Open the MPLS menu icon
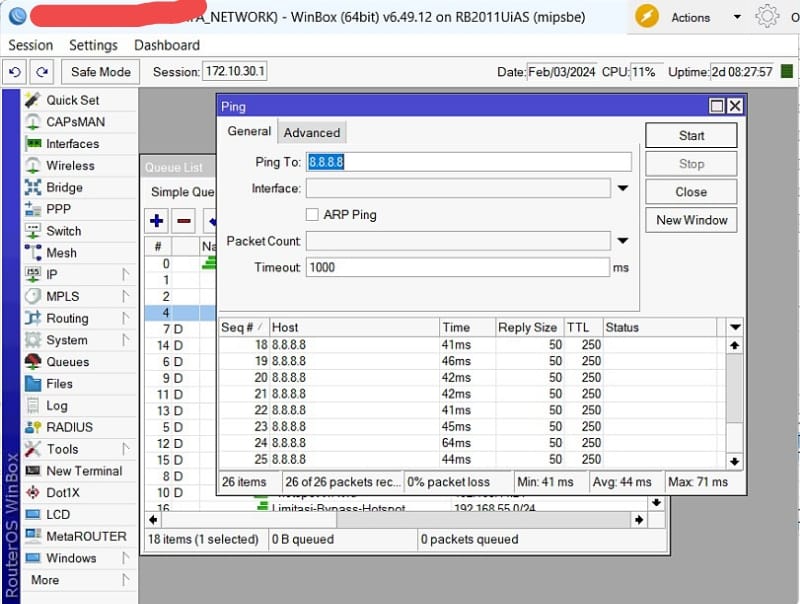 pos(33,296)
